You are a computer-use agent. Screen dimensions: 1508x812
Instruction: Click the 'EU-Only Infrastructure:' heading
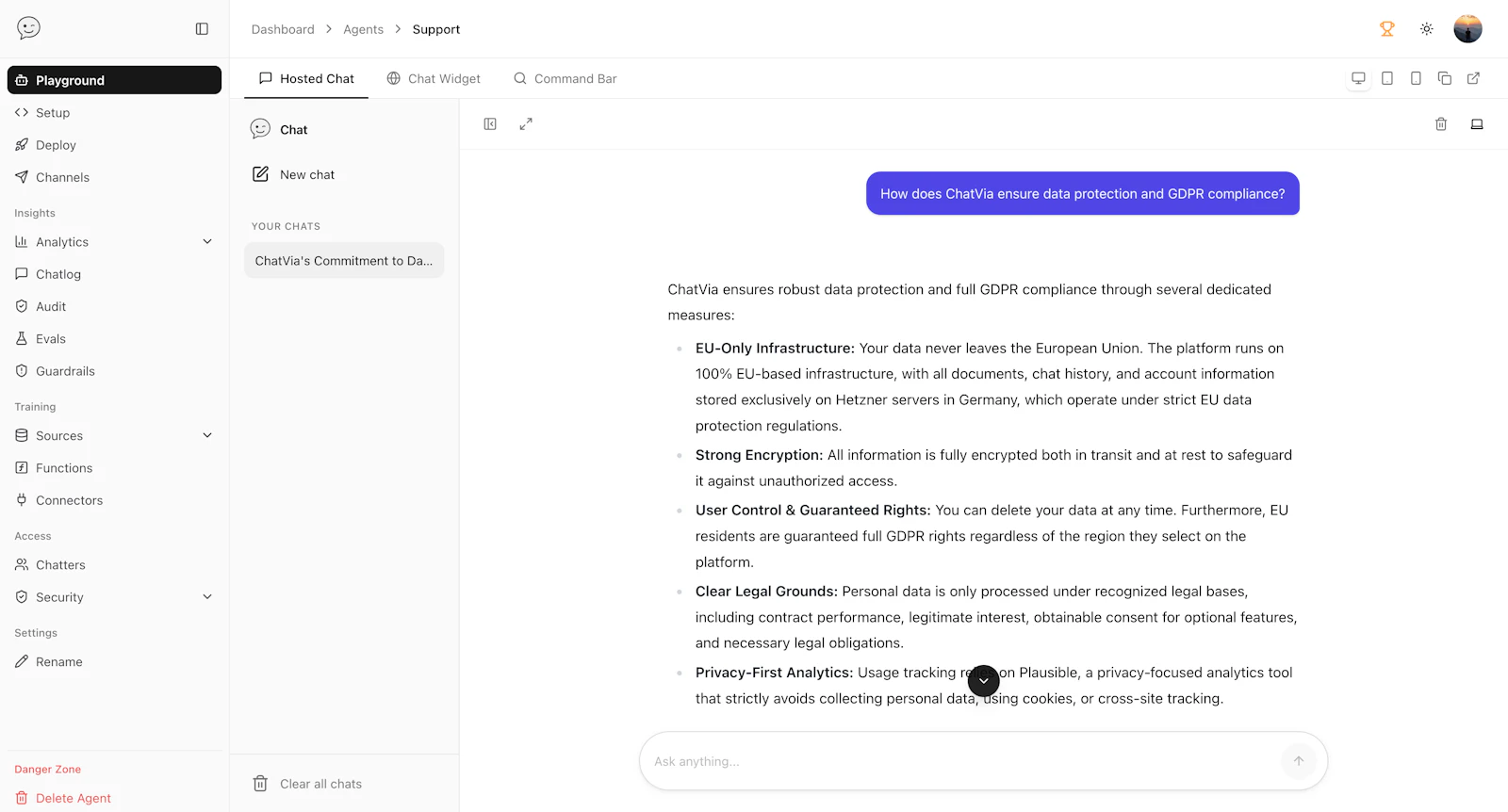(775, 349)
